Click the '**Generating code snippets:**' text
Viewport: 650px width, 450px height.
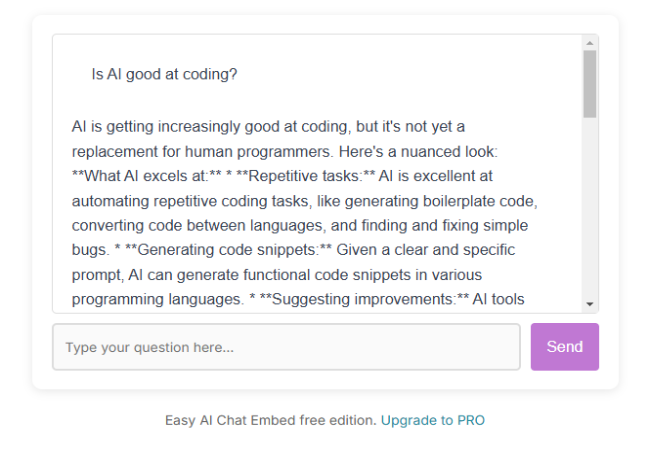228,250
